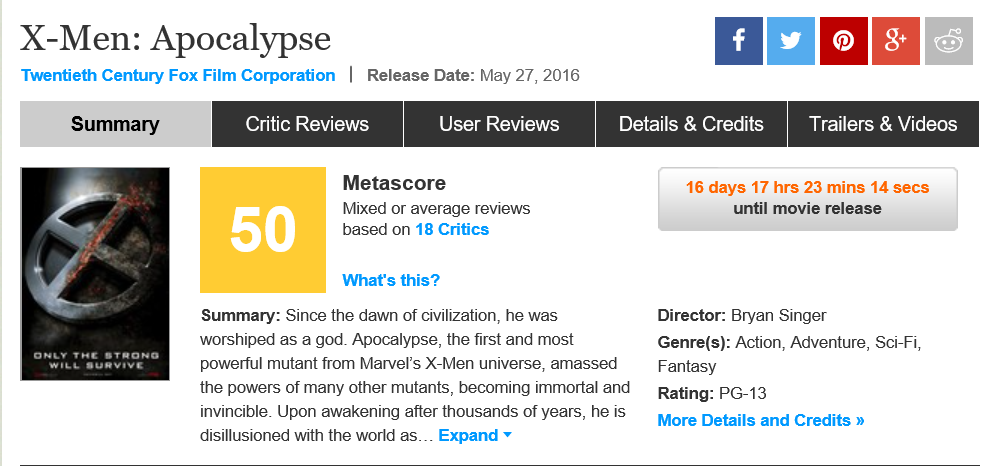Share the page on Reddit

[x=948, y=41]
